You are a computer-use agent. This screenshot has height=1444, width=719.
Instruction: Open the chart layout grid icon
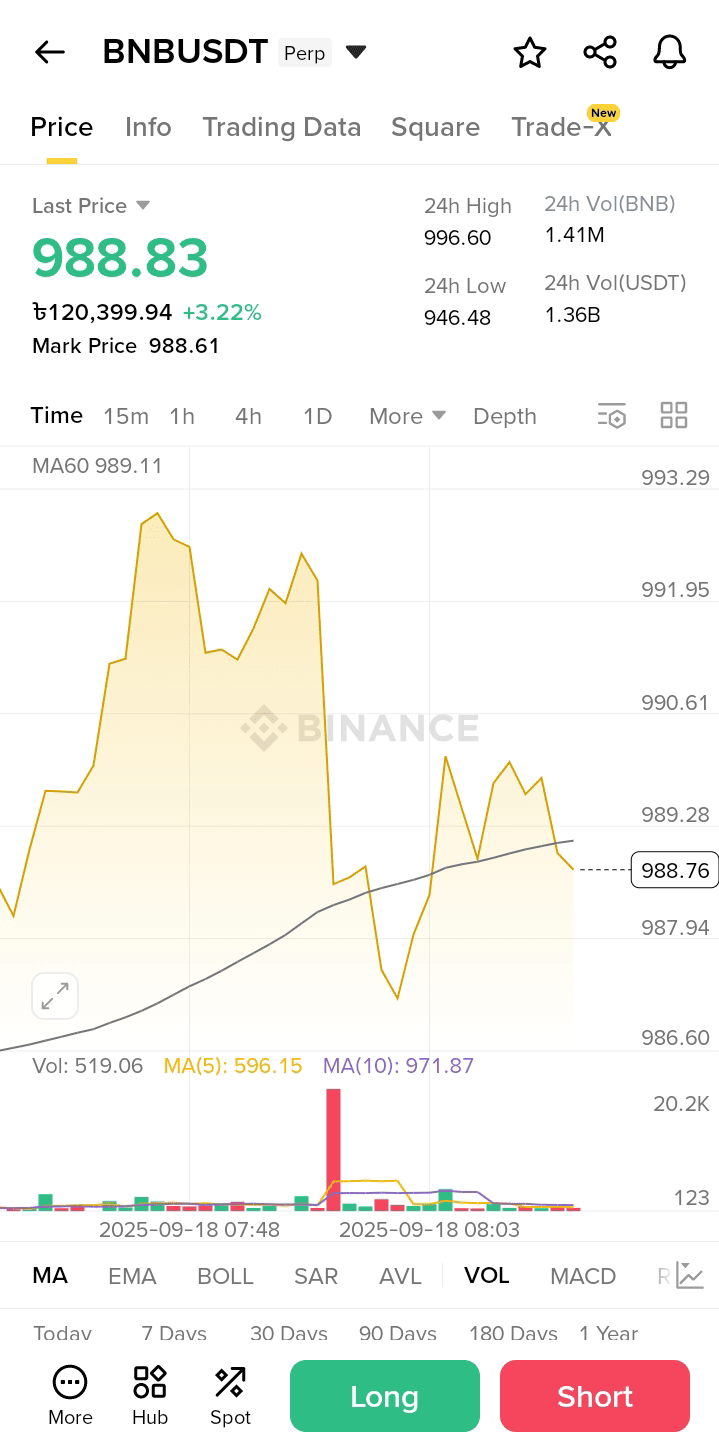[674, 415]
